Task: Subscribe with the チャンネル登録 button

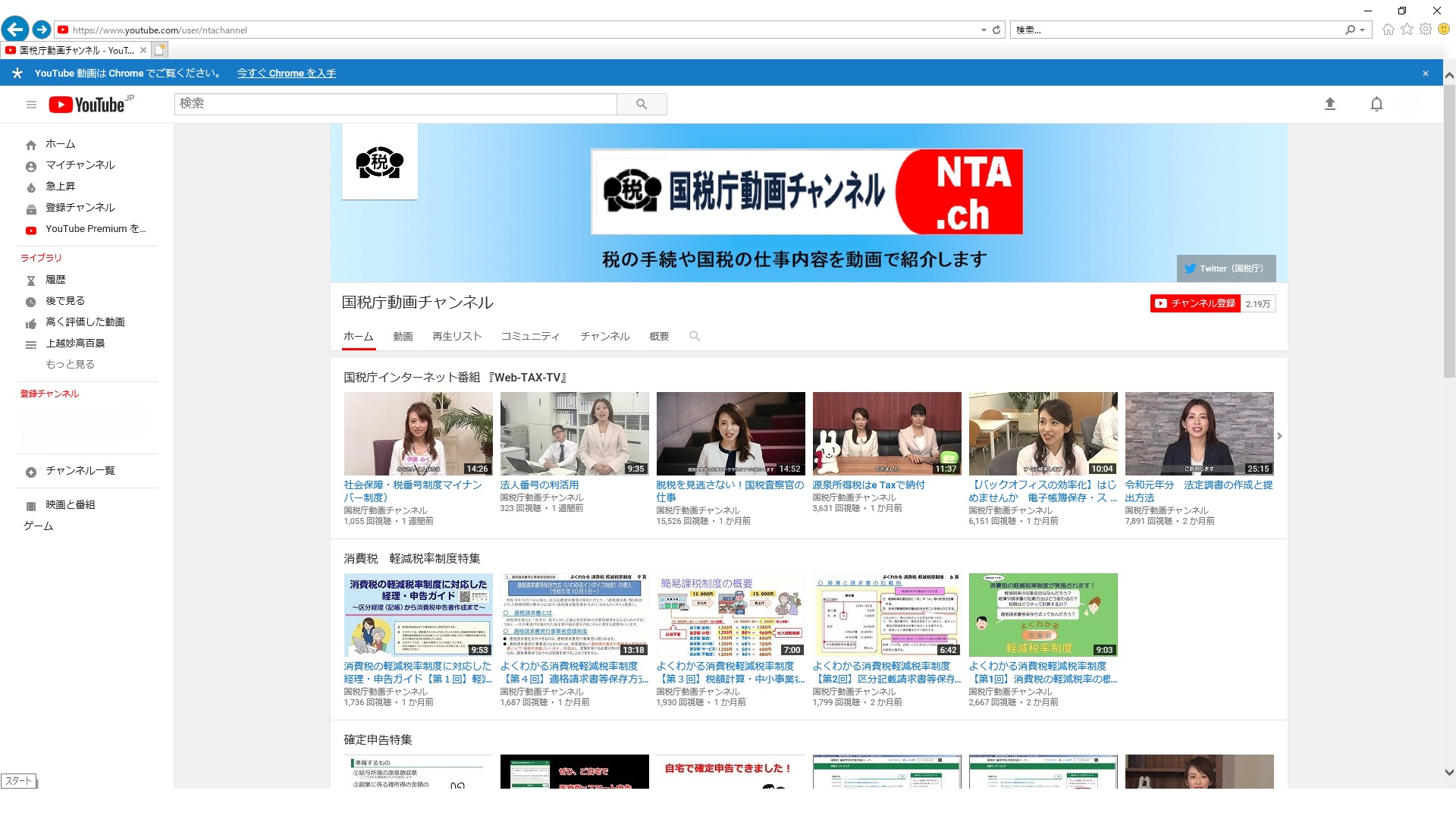Action: pos(1196,303)
